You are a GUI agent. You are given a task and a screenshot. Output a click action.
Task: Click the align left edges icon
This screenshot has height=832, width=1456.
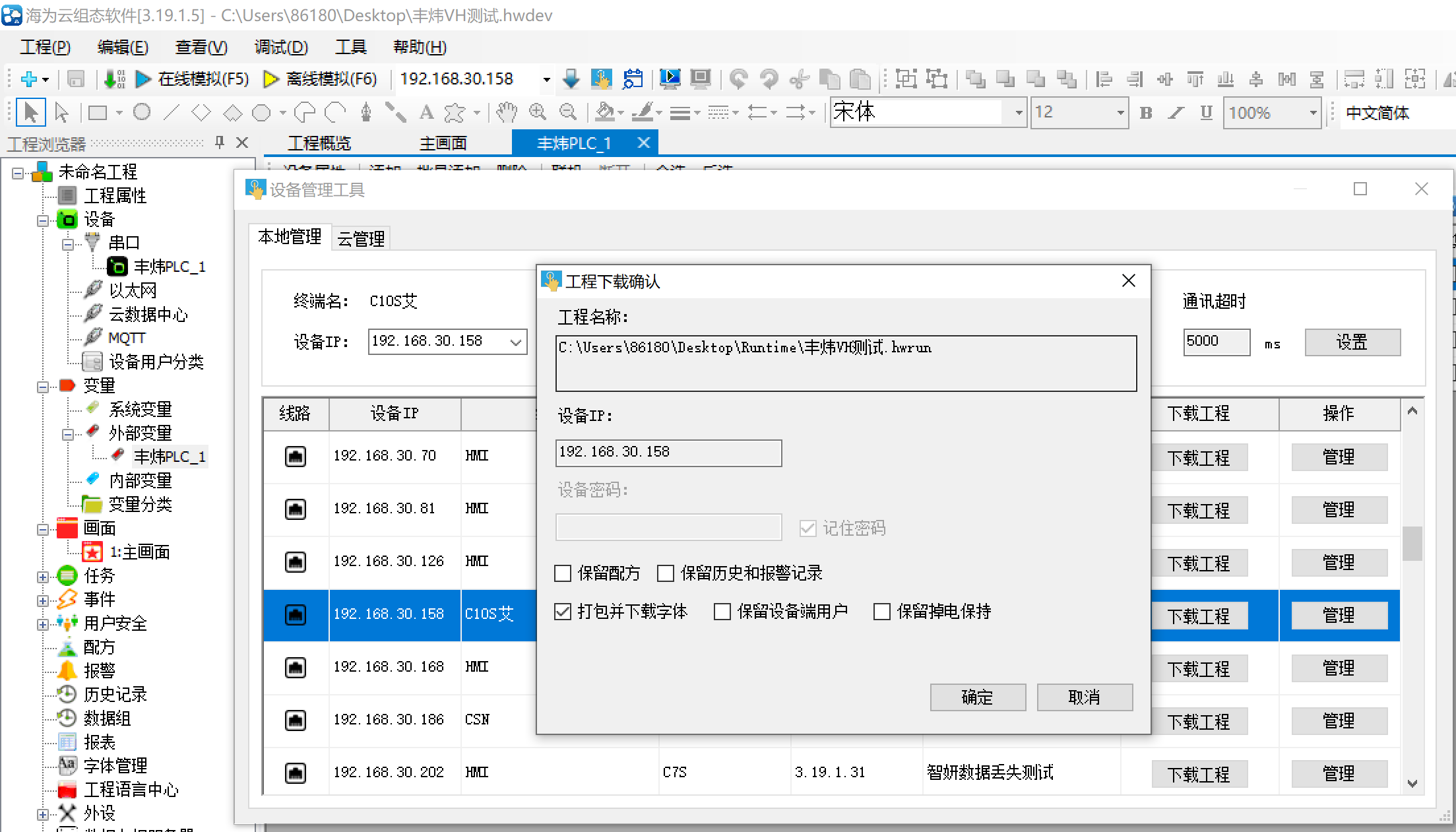[x=1104, y=79]
